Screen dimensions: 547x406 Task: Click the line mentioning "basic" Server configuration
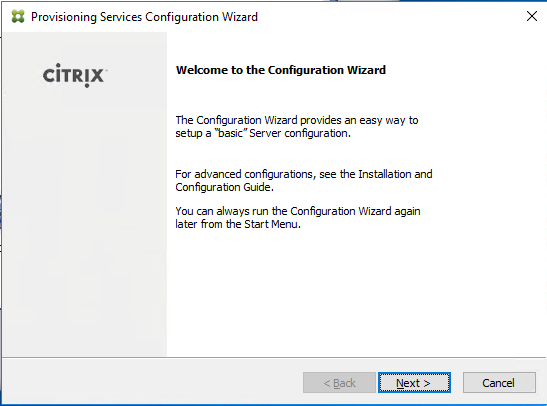point(263,133)
